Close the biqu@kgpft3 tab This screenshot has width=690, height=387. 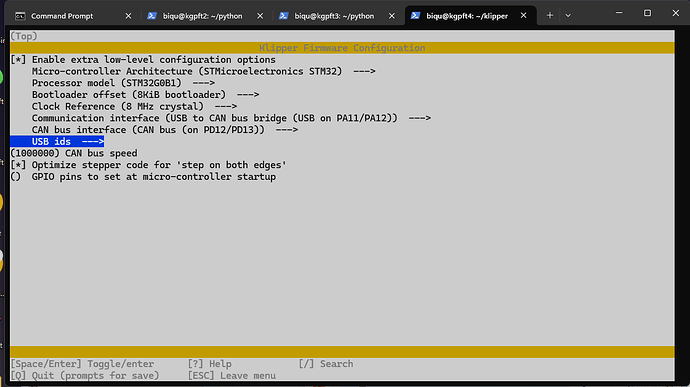(392, 16)
